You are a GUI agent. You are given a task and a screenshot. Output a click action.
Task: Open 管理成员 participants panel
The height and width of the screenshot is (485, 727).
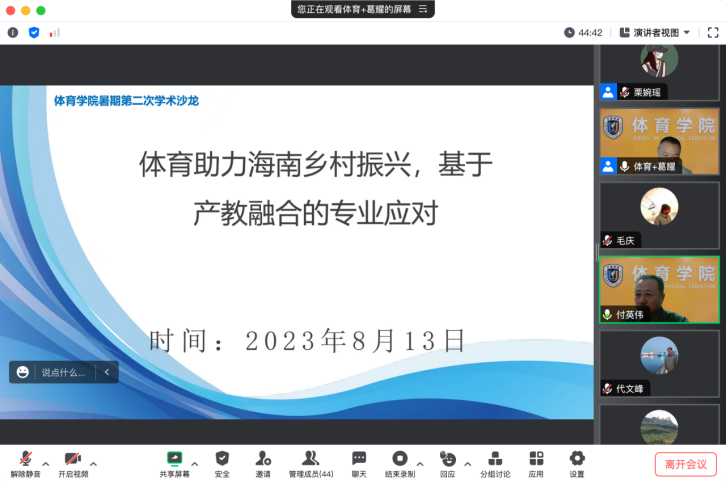(311, 462)
